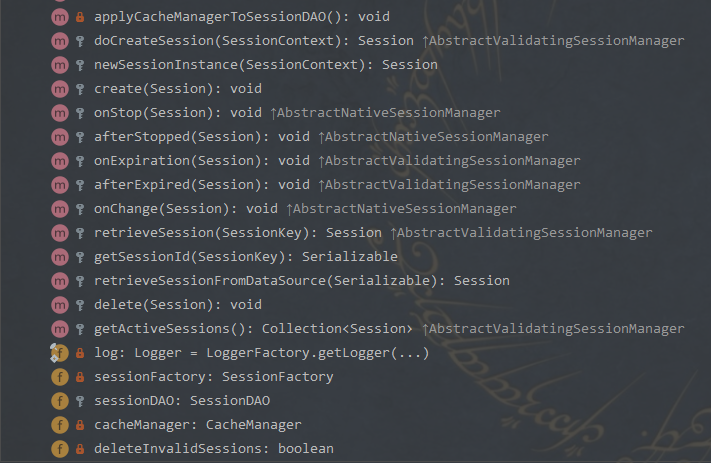The height and width of the screenshot is (463, 711).
Task: Click method icon beside getActiveSessions
Action: point(60,329)
